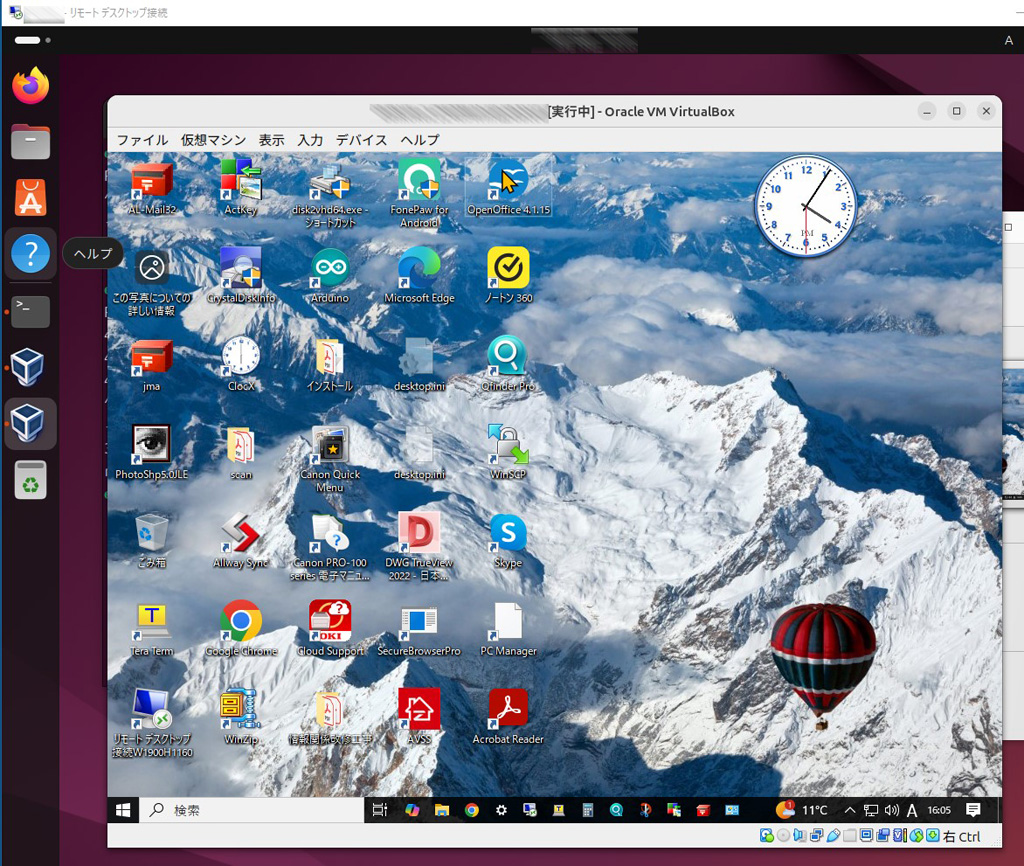
Task: Click the Windows Start button
Action: [123, 810]
